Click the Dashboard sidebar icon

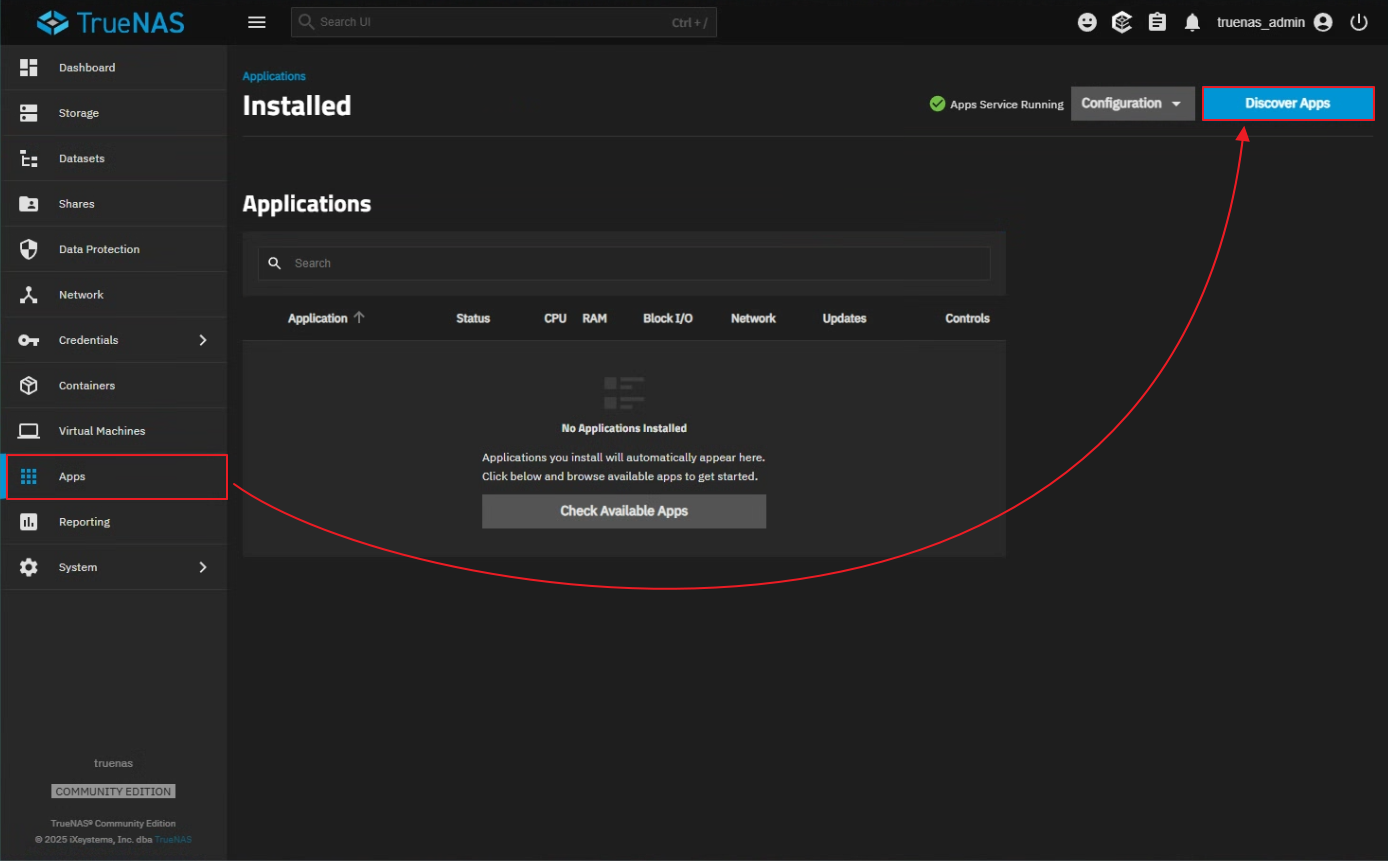click(x=29, y=67)
